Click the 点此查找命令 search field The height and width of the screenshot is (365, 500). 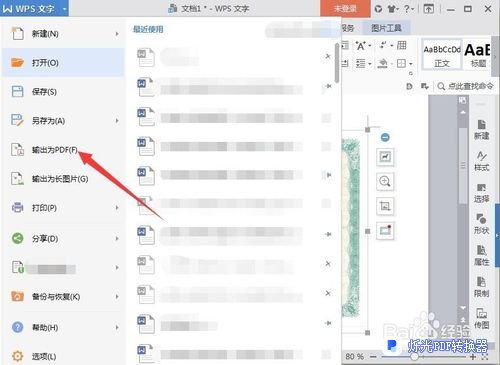point(465,86)
